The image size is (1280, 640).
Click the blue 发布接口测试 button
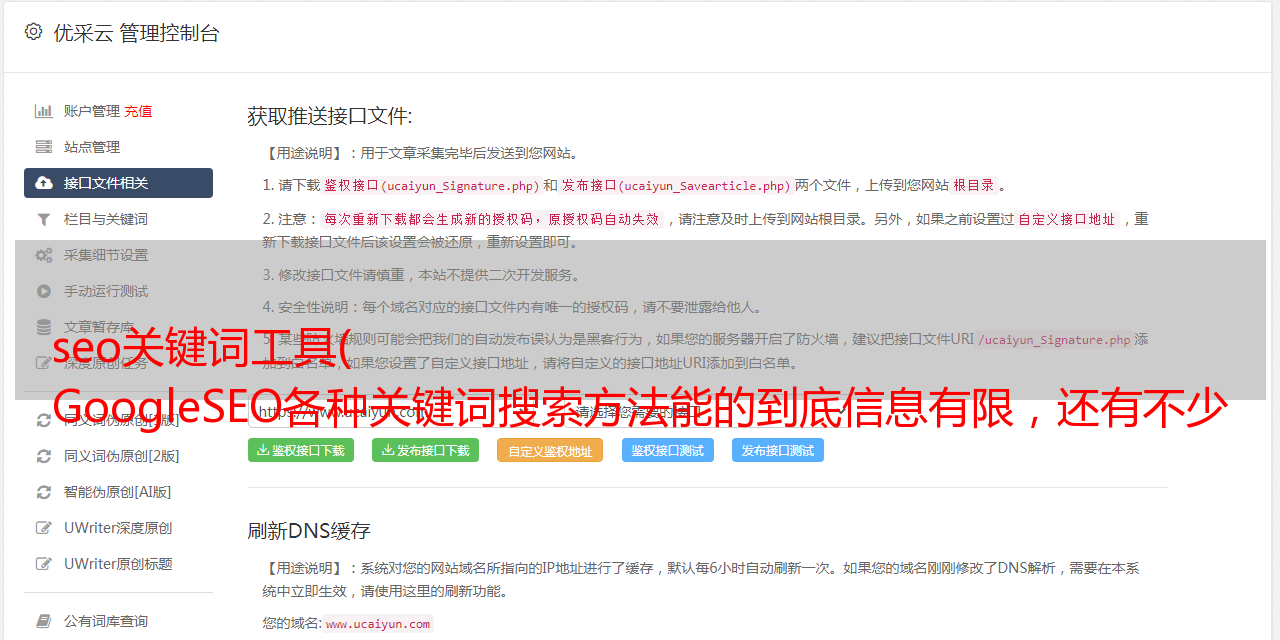click(778, 450)
